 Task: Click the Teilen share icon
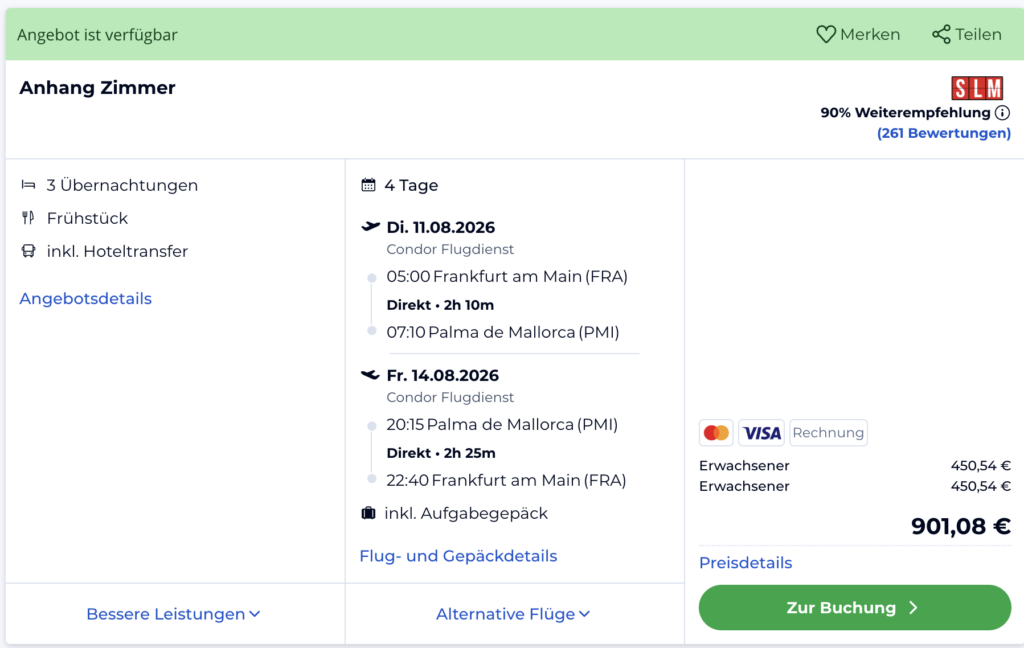(941, 35)
